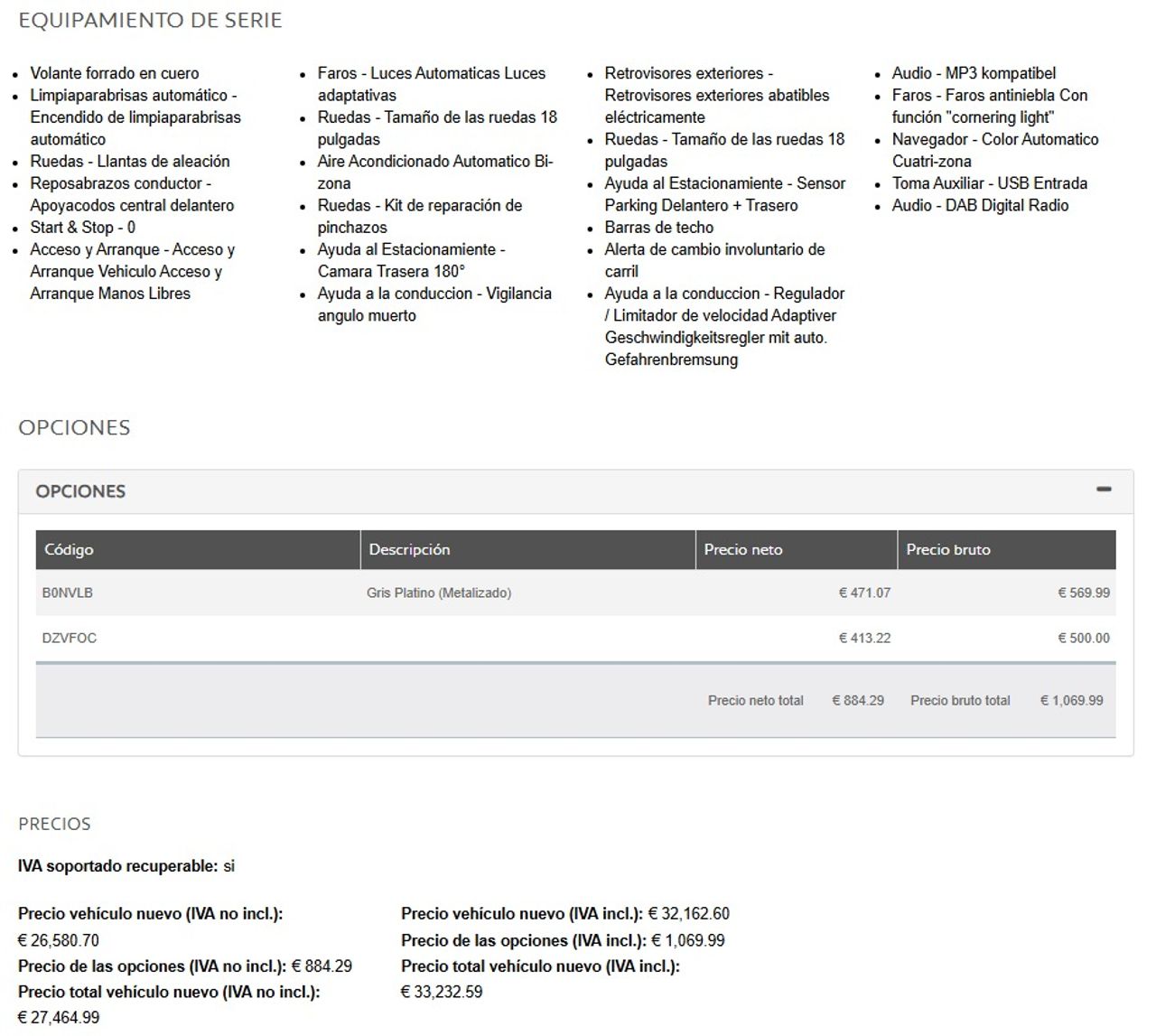Screen dimensions: 1156x1036
Task: Sort by the Descripción column header
Action: [x=409, y=549]
